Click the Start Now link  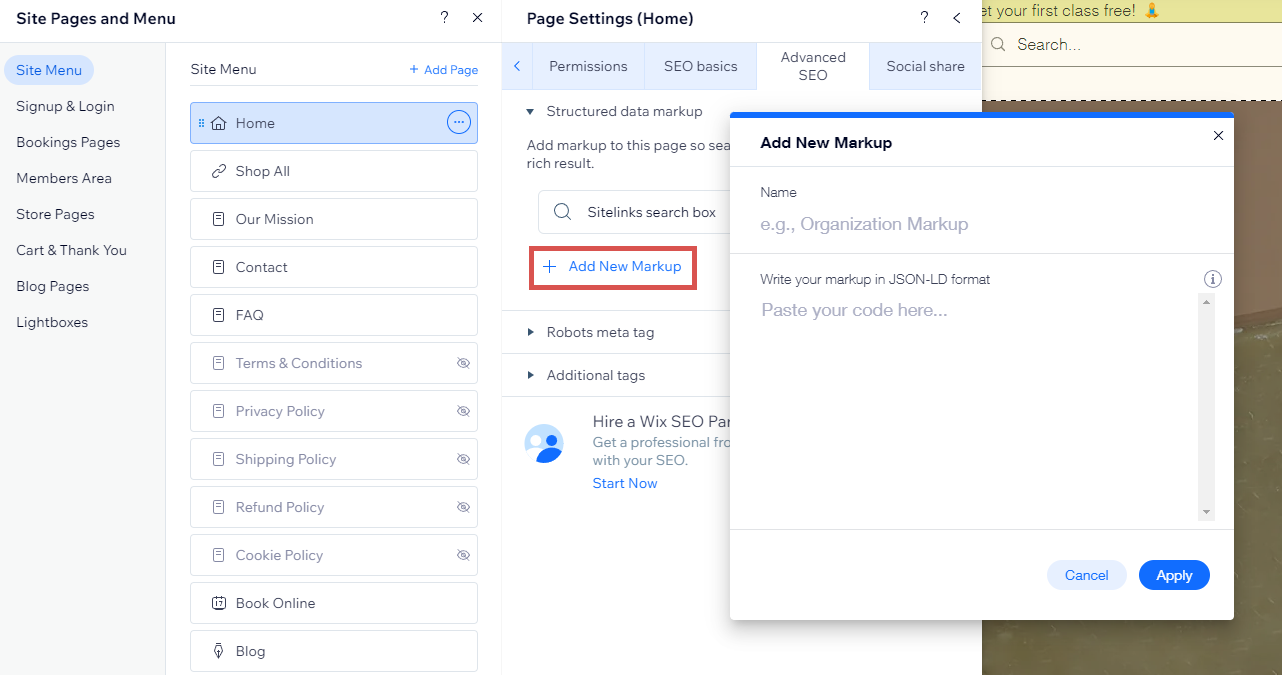point(625,483)
